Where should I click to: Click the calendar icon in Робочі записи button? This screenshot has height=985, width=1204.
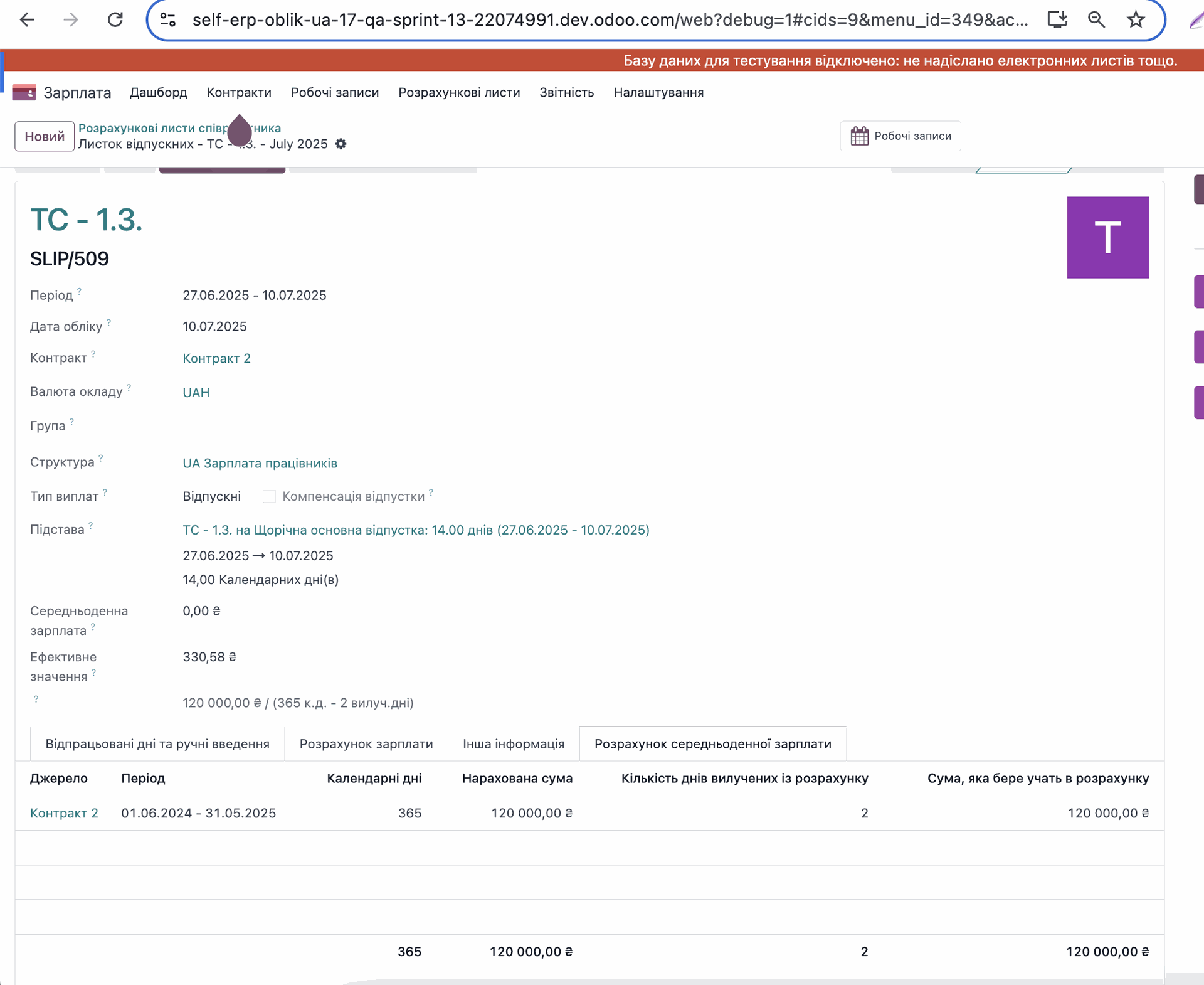pos(859,136)
